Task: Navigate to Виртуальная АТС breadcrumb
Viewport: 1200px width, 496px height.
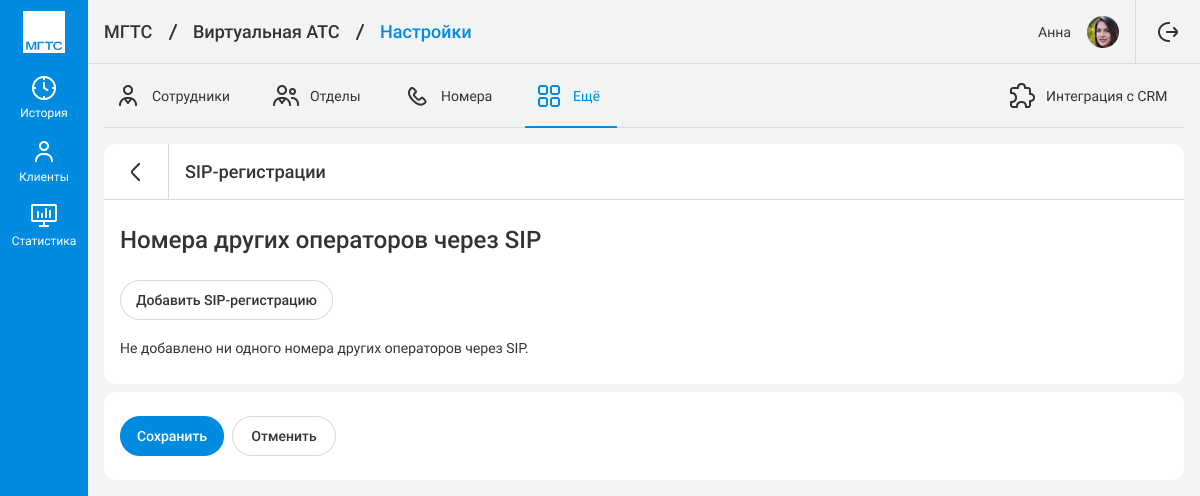Action: 266,32
